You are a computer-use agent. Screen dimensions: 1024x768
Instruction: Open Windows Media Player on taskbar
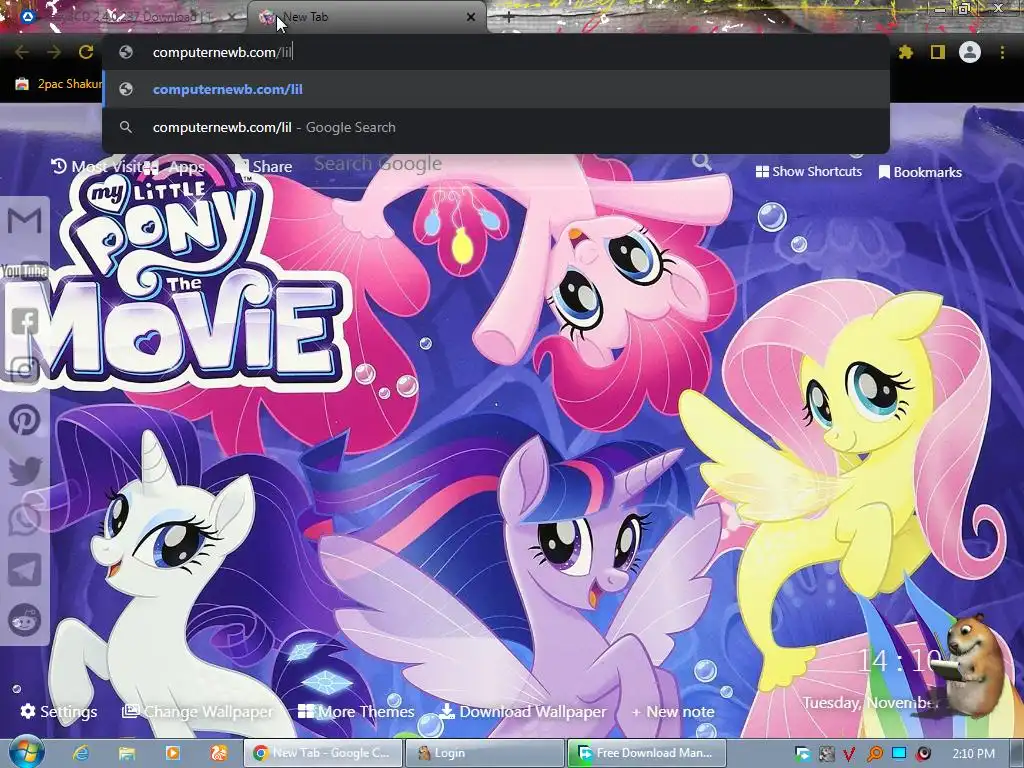[173, 753]
